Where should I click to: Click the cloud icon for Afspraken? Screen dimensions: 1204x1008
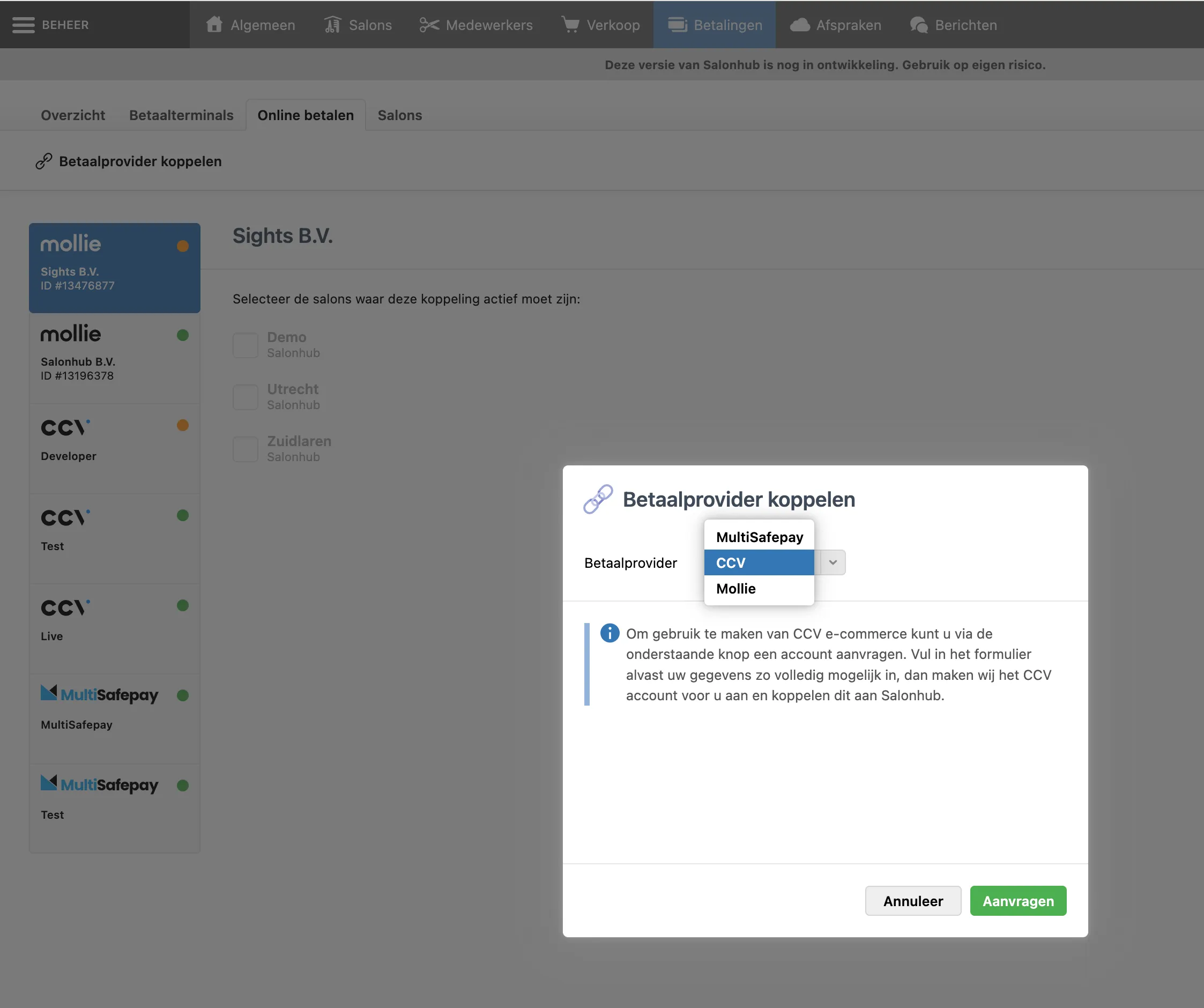pos(800,25)
